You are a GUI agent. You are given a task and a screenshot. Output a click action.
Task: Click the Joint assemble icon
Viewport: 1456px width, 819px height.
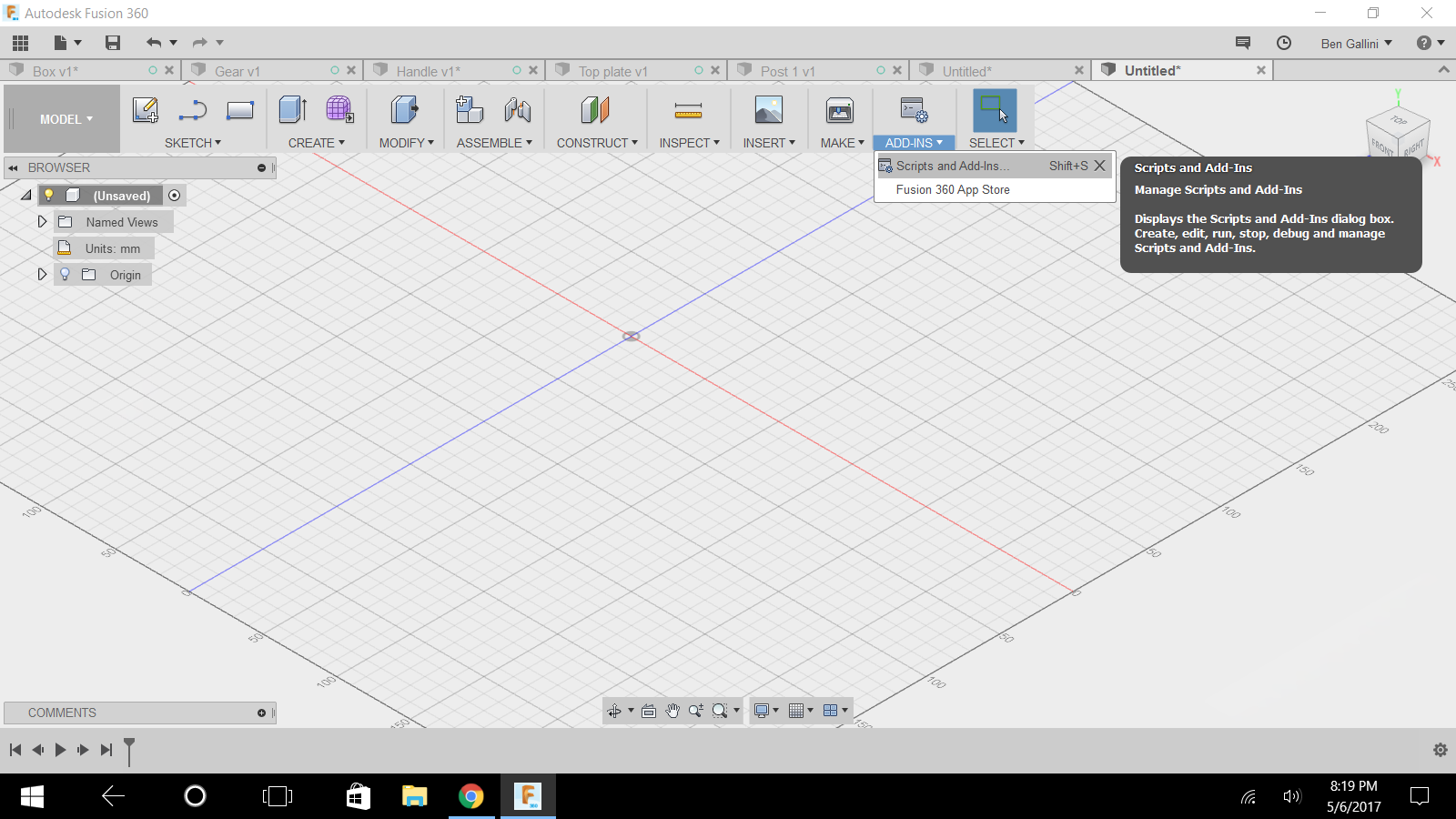coord(518,110)
